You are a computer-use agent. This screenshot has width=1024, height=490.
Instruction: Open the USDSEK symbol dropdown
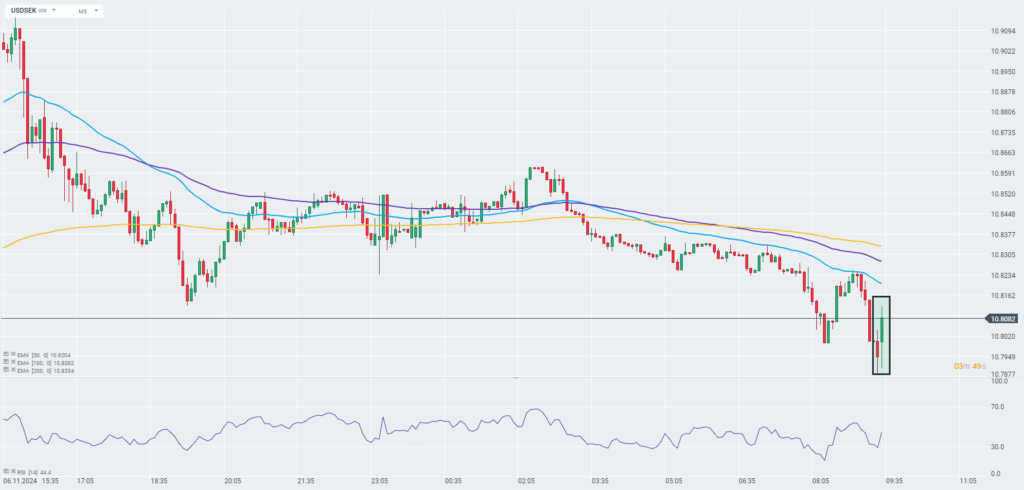[x=52, y=11]
